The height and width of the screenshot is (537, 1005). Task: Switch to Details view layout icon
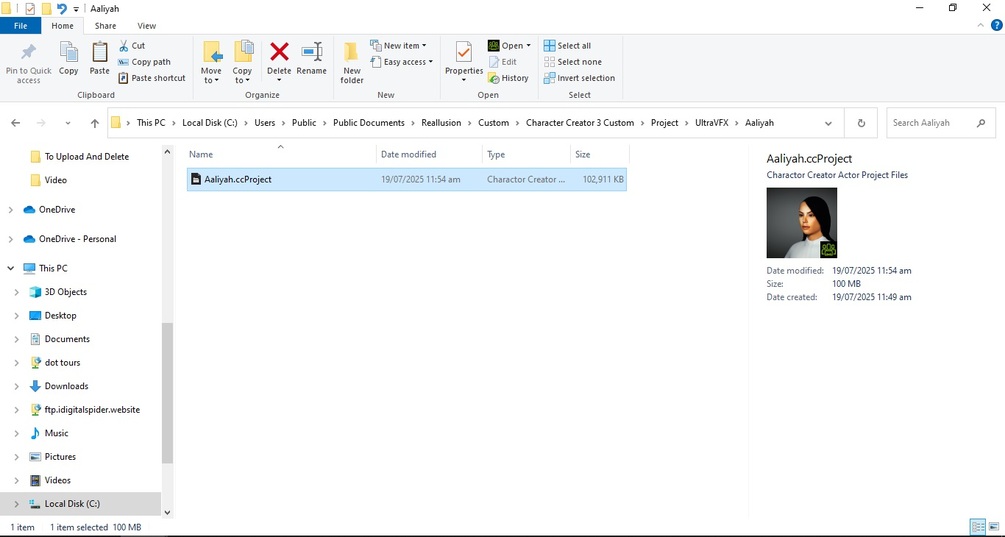pos(977,527)
